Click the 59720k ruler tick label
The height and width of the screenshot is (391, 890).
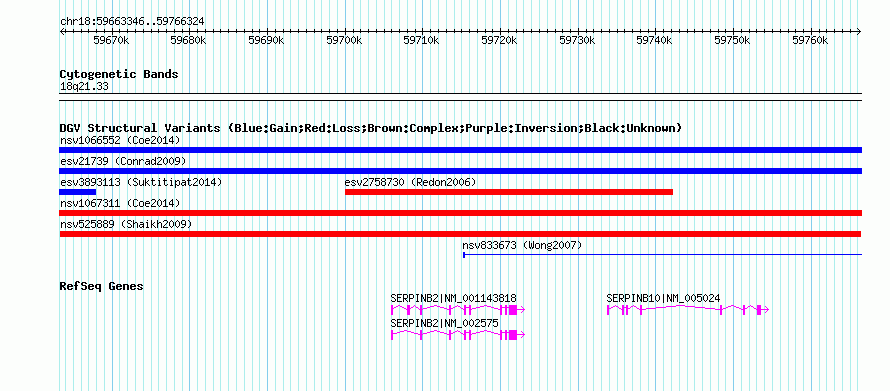point(499,40)
